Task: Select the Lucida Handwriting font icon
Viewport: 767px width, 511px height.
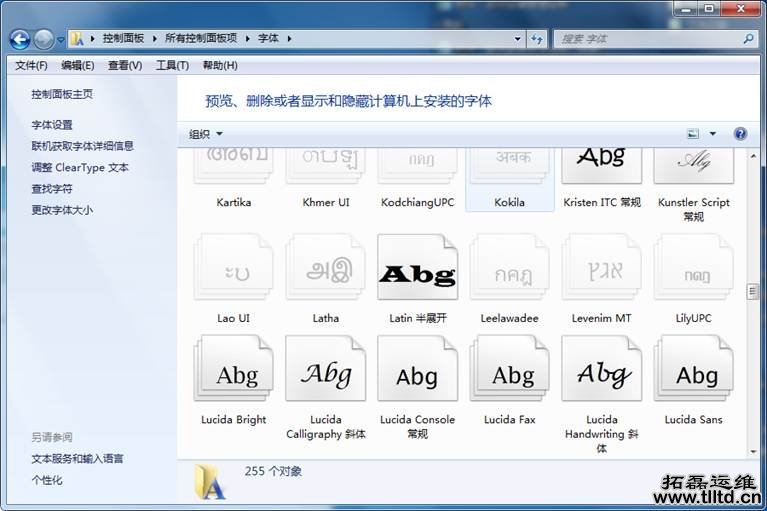Action: pos(601,370)
